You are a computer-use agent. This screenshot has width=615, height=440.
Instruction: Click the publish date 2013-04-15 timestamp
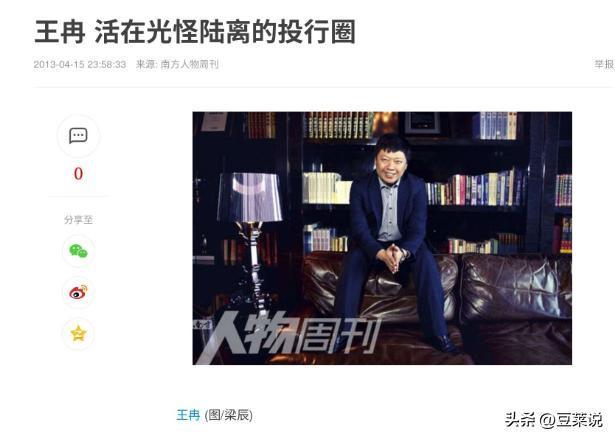pyautogui.click(x=80, y=64)
